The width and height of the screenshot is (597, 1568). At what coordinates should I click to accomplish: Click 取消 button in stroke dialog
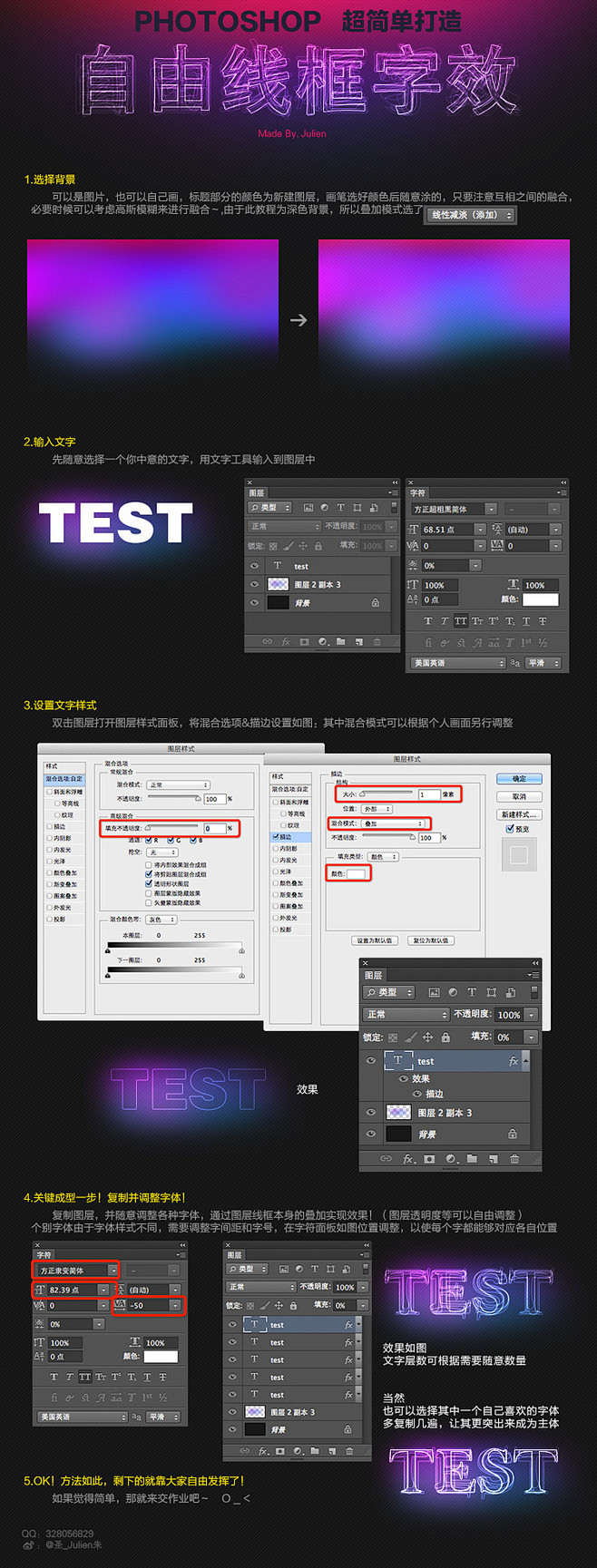click(x=519, y=796)
